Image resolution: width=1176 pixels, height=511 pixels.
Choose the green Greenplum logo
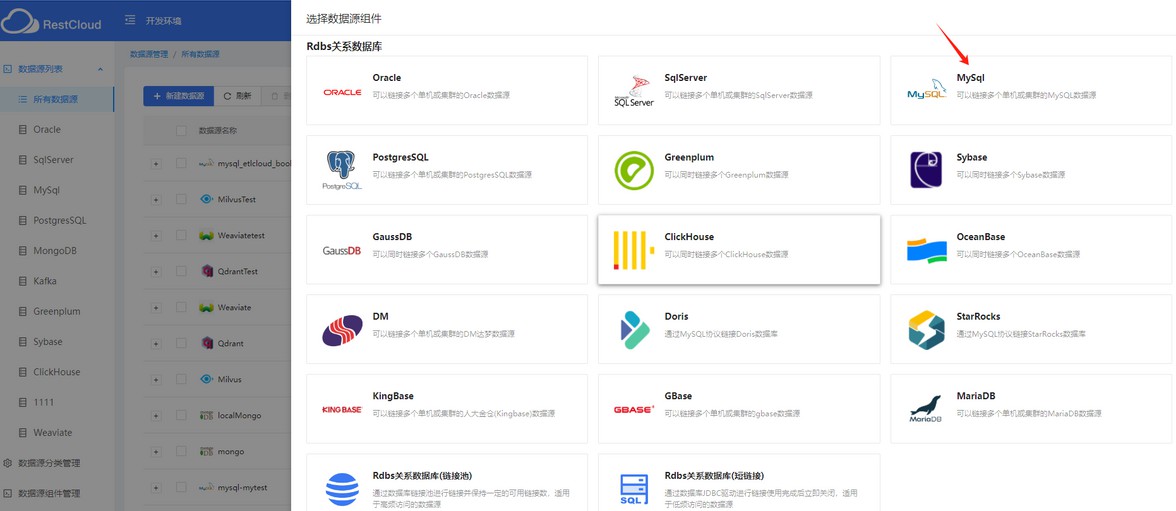click(x=634, y=170)
